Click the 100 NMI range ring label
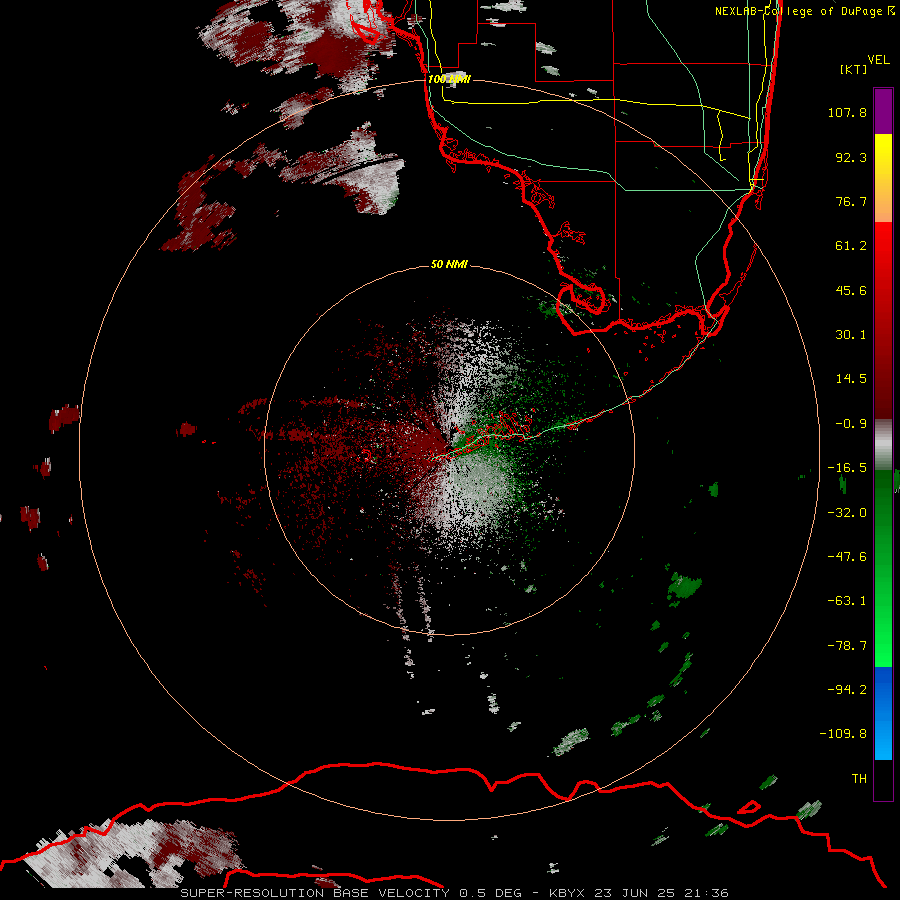 pyautogui.click(x=449, y=79)
